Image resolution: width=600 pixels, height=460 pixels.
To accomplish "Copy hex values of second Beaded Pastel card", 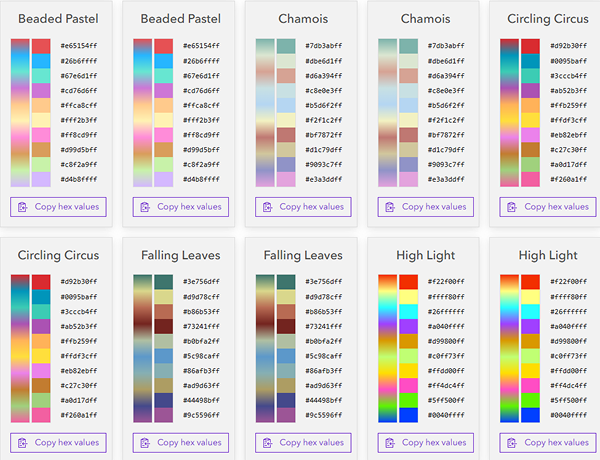I will click(181, 207).
